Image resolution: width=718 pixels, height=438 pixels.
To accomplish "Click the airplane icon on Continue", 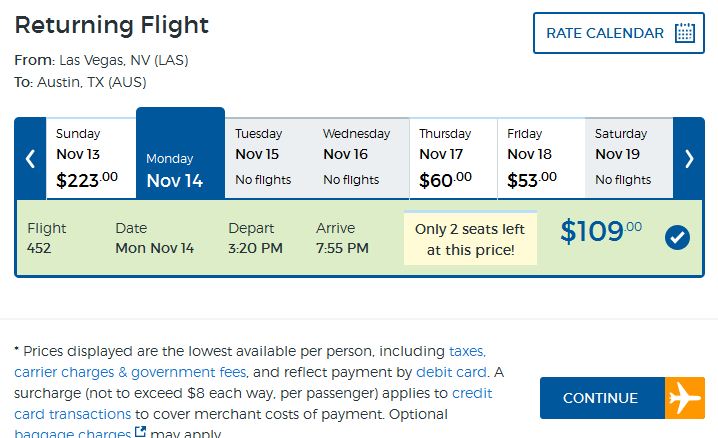I will pyautogui.click(x=685, y=398).
